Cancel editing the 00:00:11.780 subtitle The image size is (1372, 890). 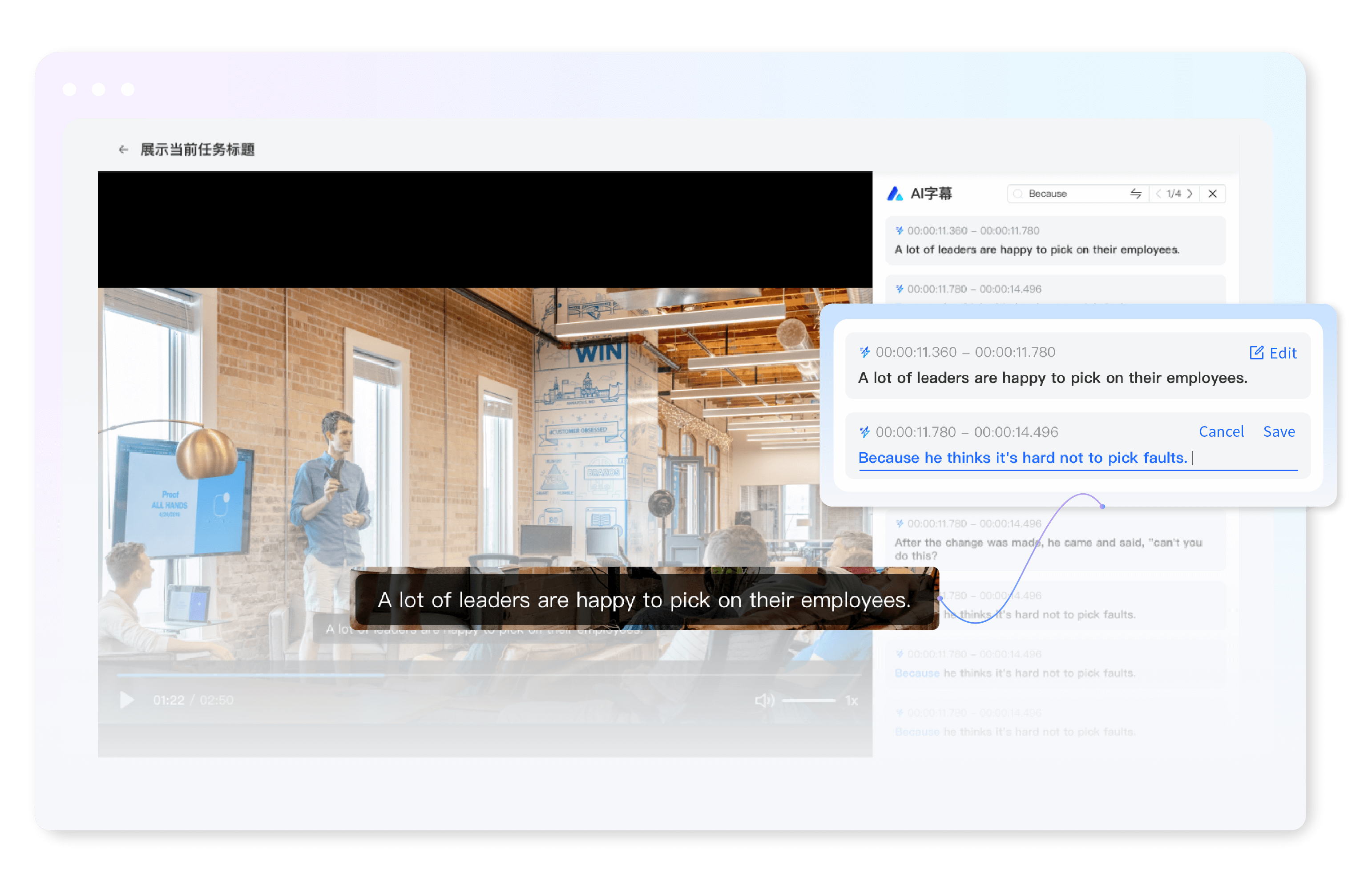(x=1221, y=431)
